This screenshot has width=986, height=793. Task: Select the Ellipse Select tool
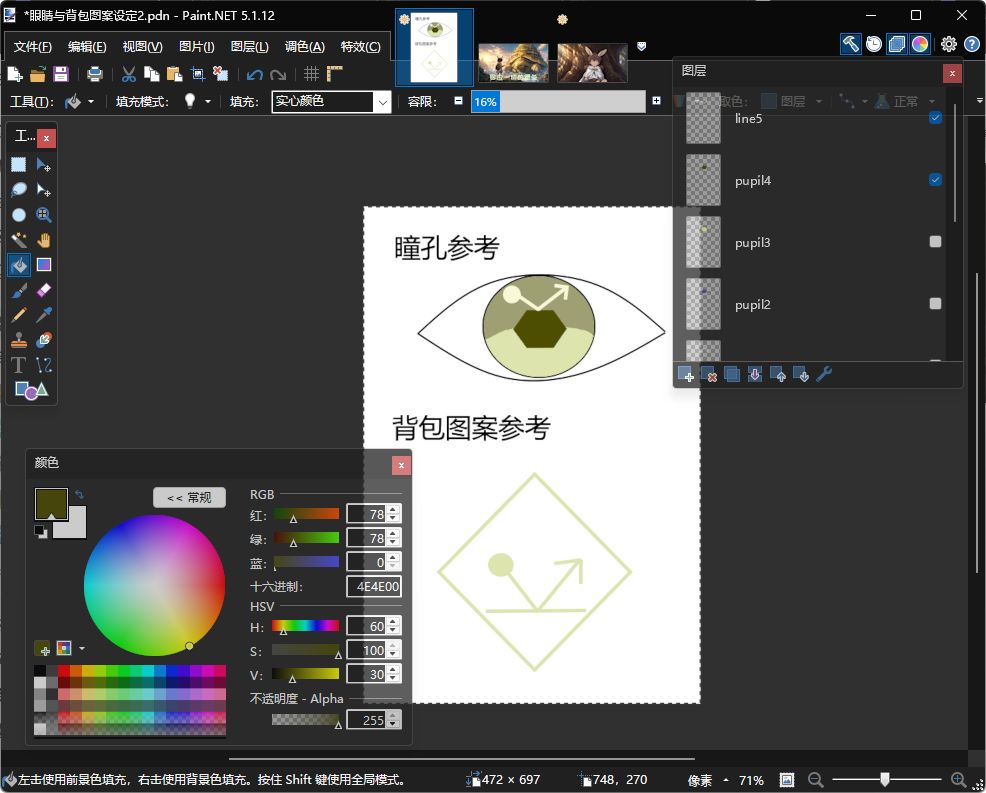(19, 215)
